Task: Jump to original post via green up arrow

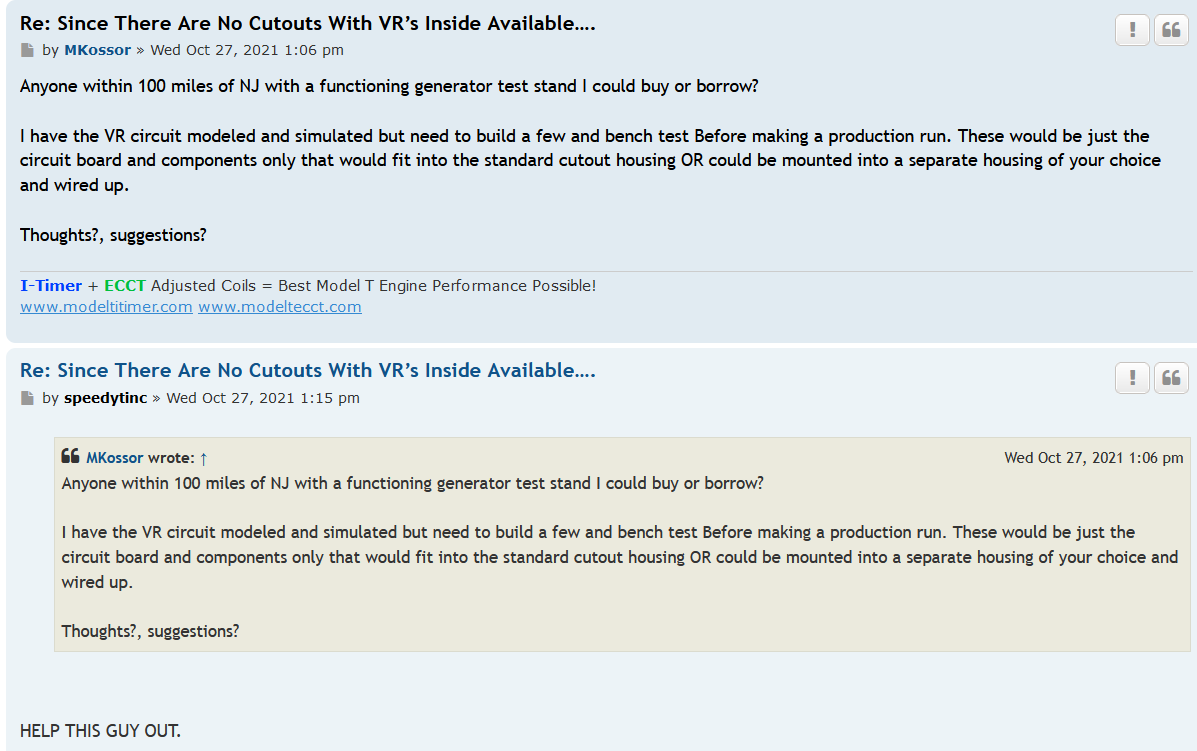Action: click(203, 458)
